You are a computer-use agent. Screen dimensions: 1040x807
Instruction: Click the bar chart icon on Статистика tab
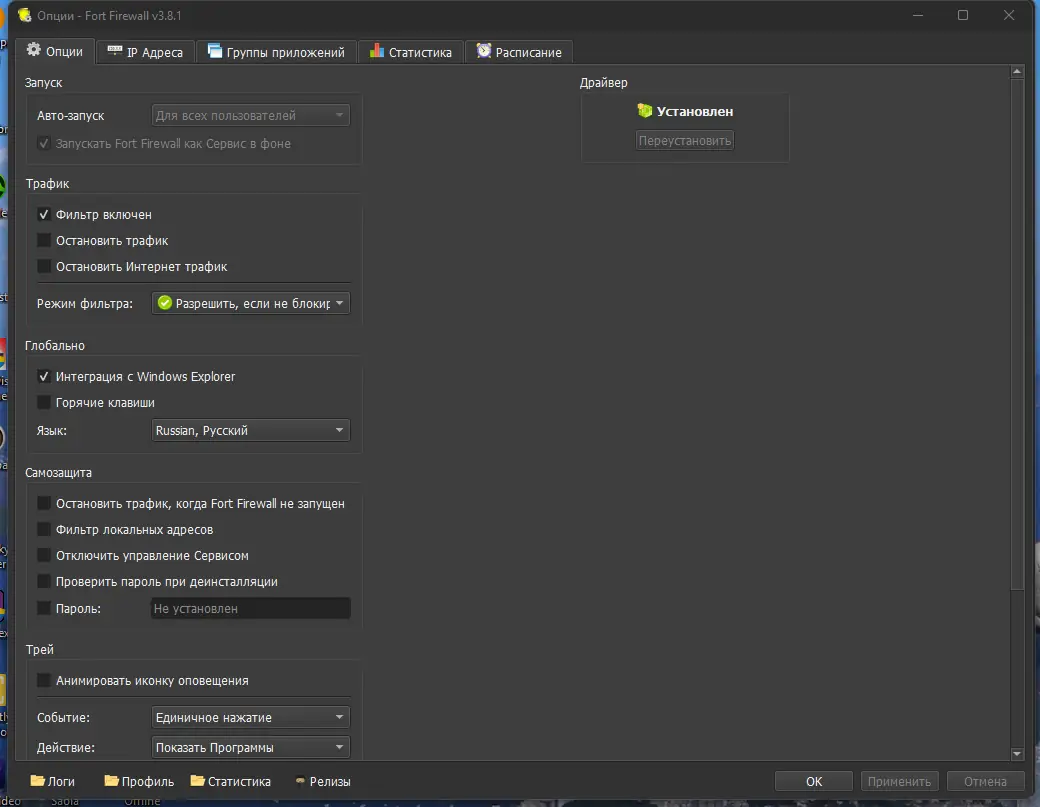pos(377,50)
